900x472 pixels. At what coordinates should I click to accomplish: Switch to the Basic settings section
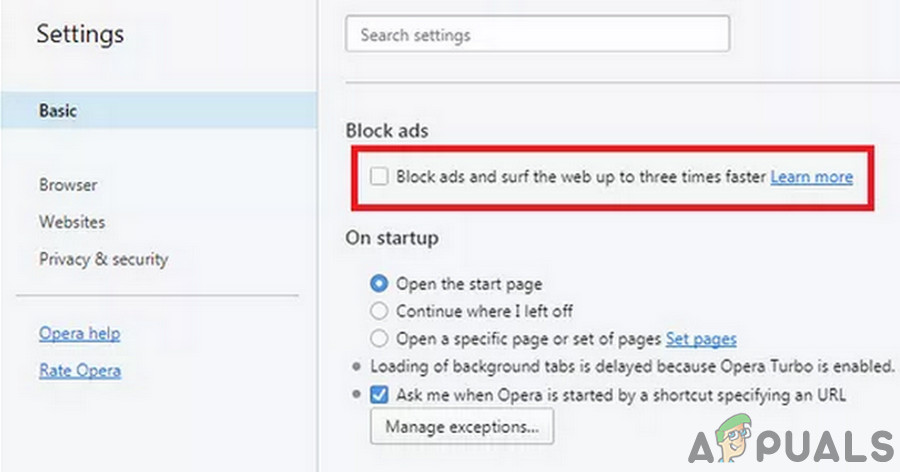58,111
